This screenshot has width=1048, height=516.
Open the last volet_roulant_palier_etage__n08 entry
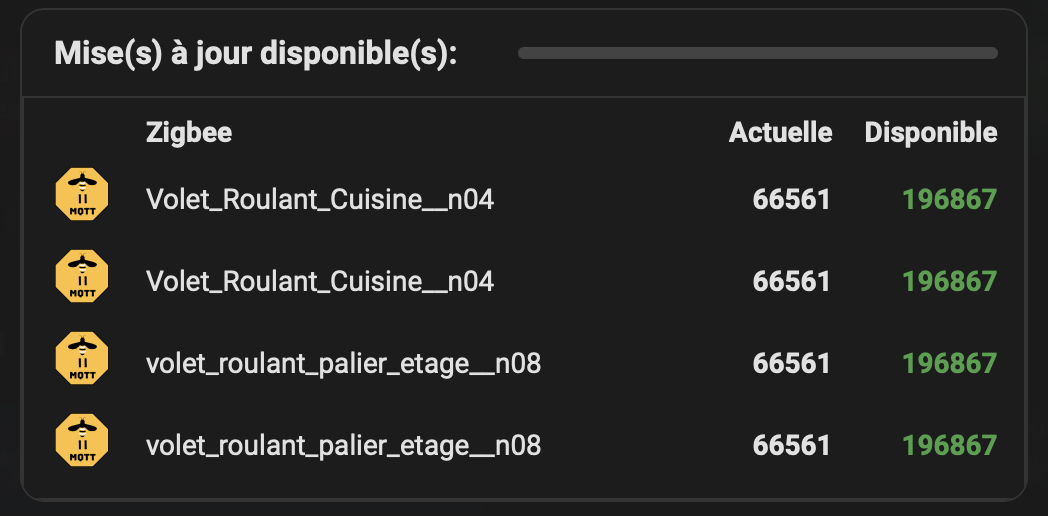pos(343,445)
